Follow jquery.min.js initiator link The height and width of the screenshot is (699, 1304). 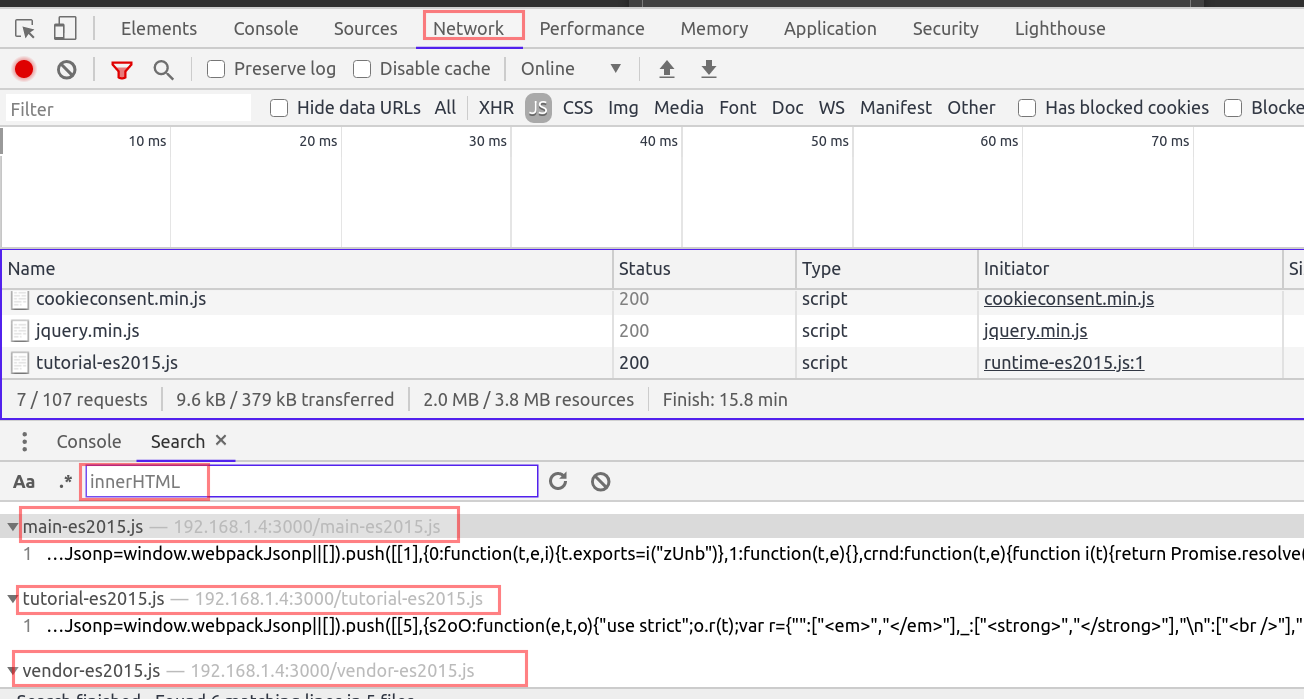click(1035, 331)
